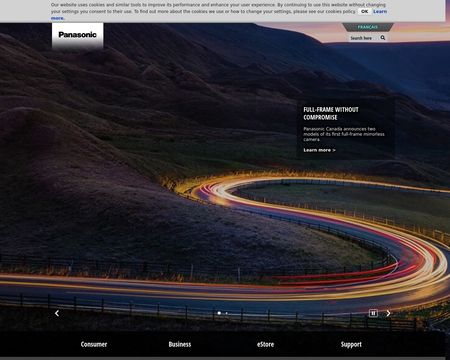Accept cookies with OK button
The width and height of the screenshot is (450, 360).
[364, 11]
